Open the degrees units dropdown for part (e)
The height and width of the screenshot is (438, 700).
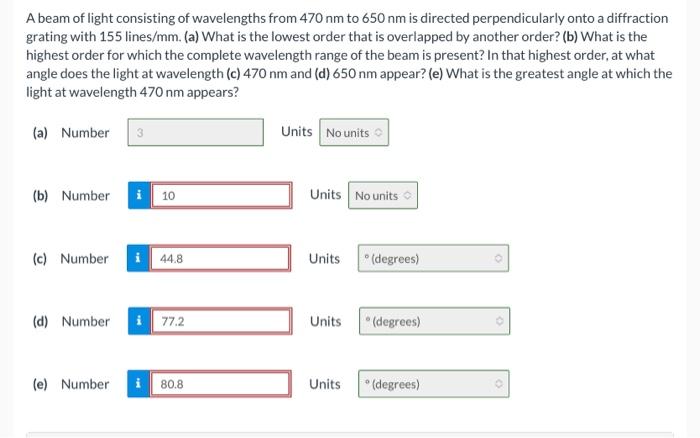point(433,384)
